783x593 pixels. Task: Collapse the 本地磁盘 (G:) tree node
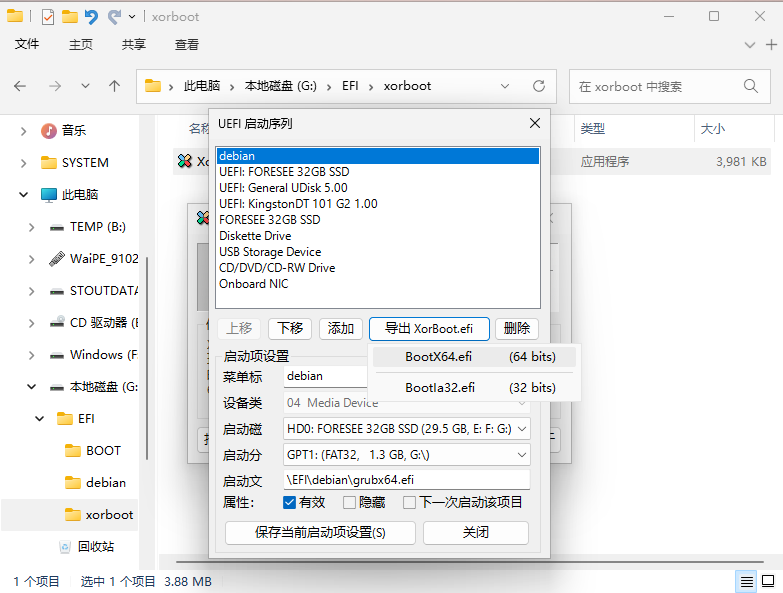[31, 386]
